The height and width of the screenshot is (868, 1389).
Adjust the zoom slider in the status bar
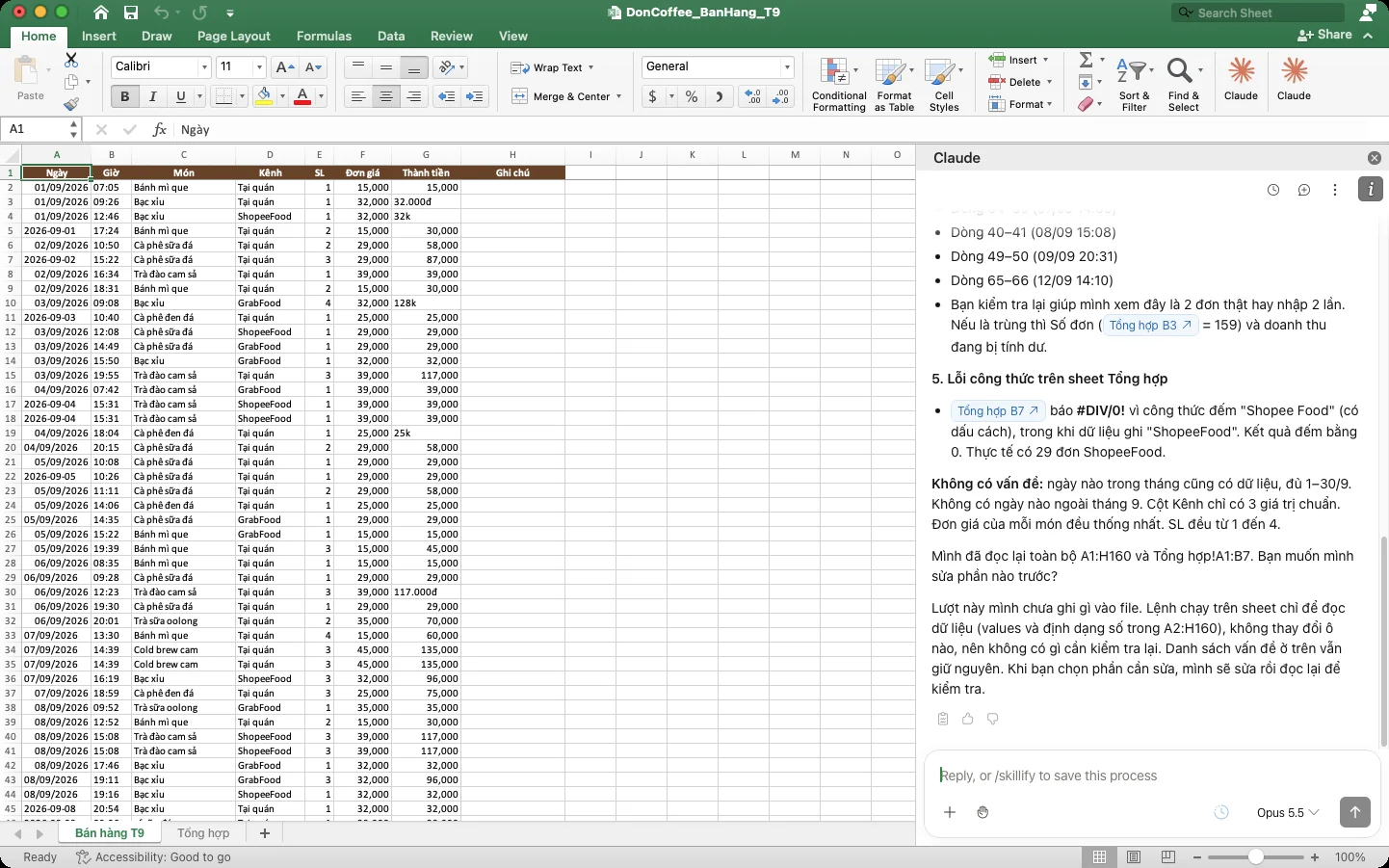point(1255,856)
